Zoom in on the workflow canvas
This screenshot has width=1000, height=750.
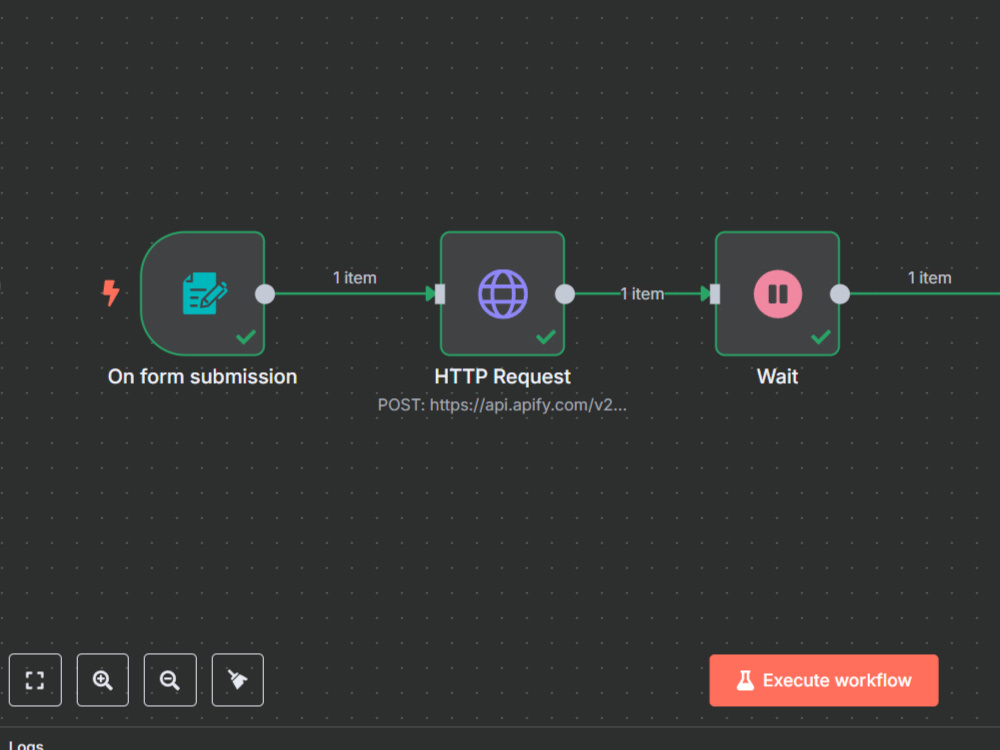(103, 680)
